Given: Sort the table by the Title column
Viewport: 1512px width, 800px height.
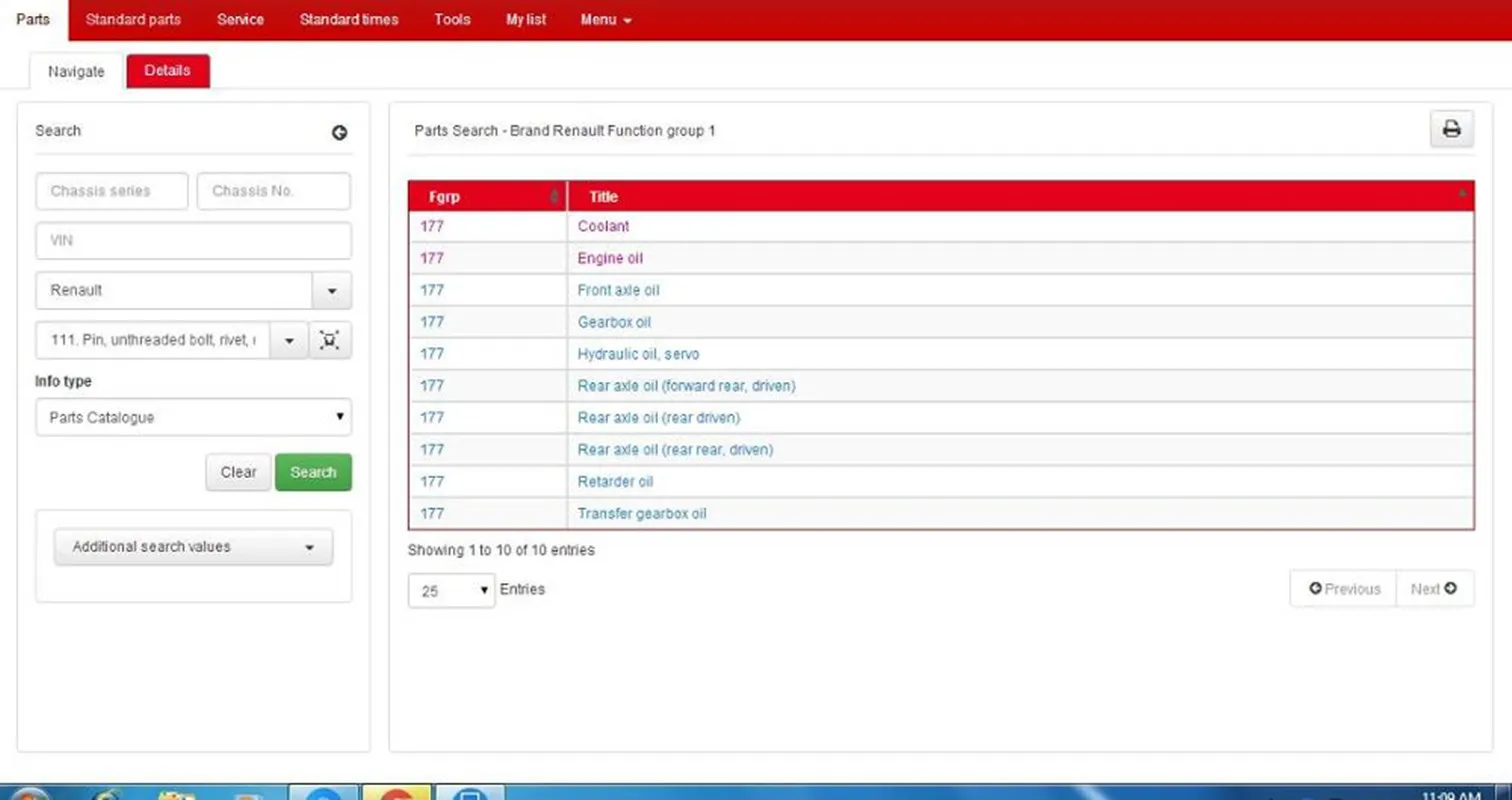Looking at the screenshot, I should pos(1020,197).
